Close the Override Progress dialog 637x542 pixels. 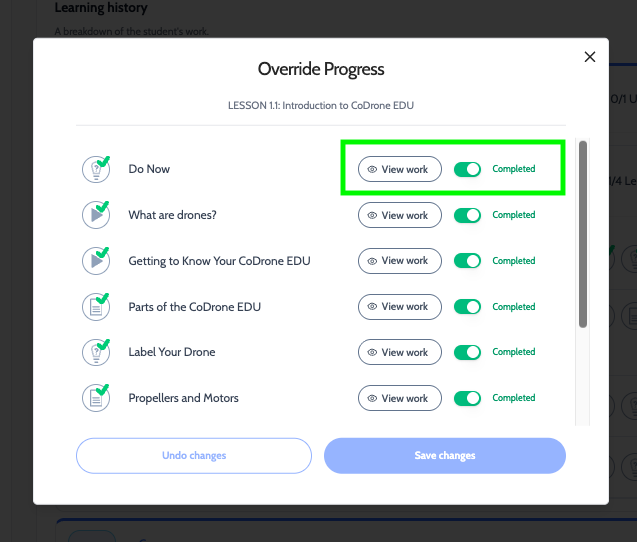coord(589,57)
